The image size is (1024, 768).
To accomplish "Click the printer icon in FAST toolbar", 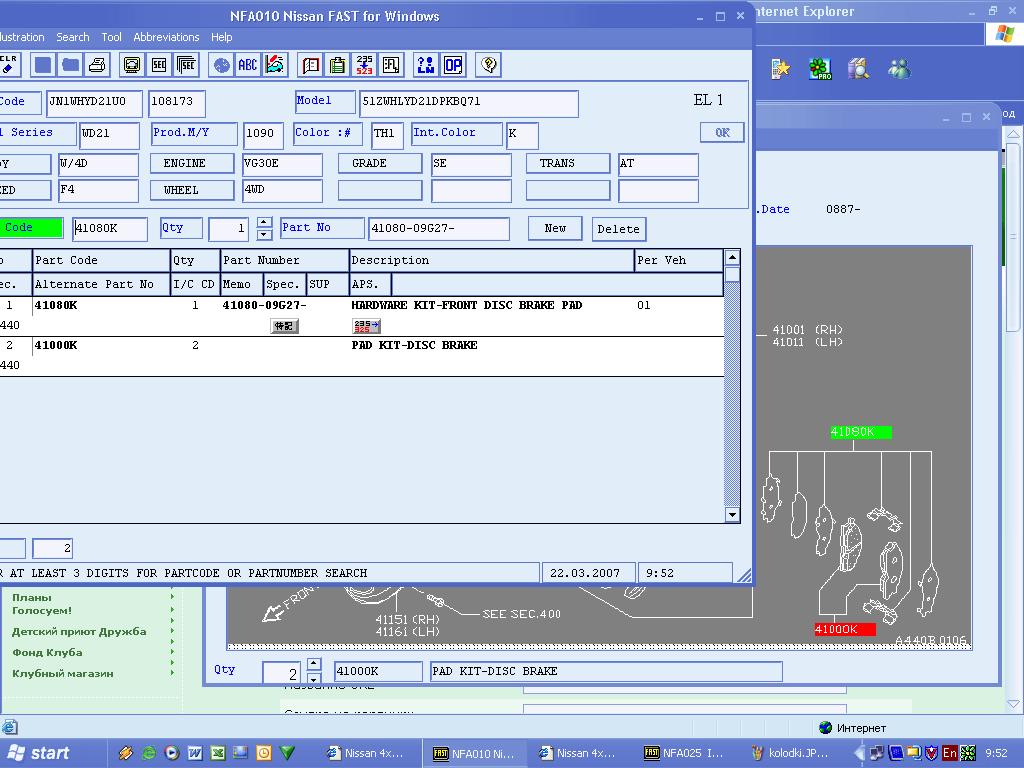I will (97, 65).
